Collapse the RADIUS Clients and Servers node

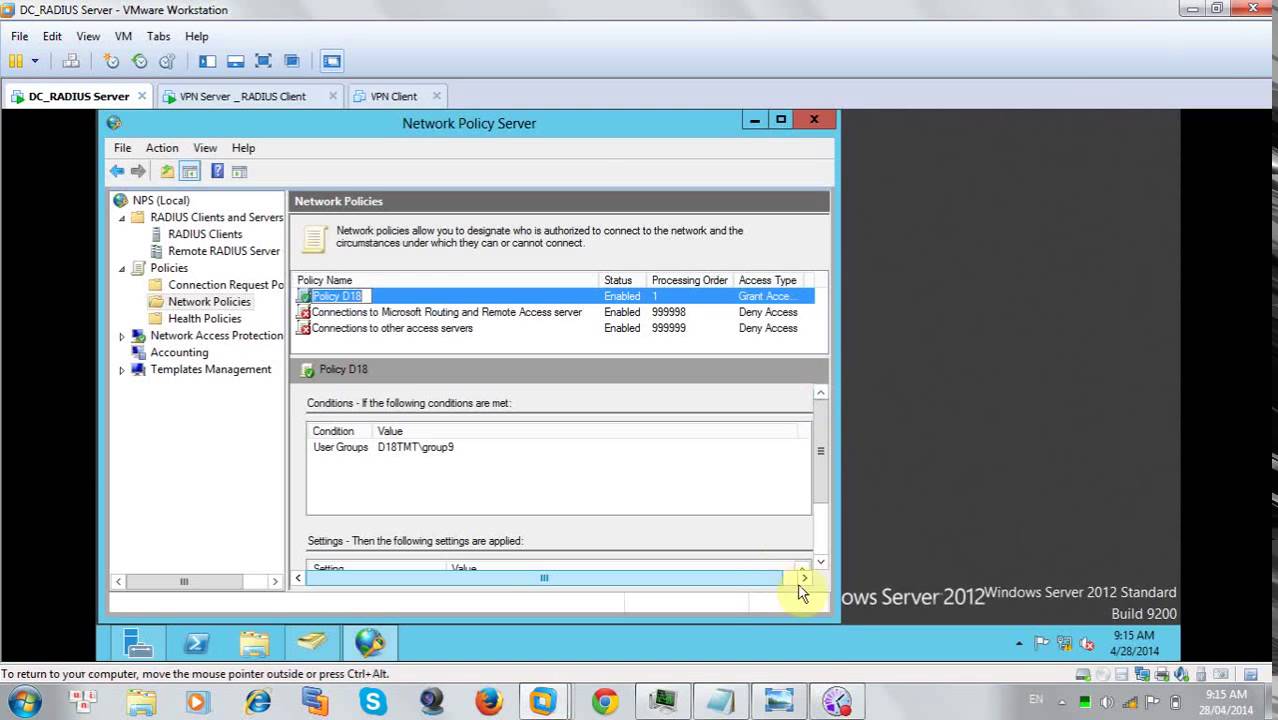click(123, 217)
